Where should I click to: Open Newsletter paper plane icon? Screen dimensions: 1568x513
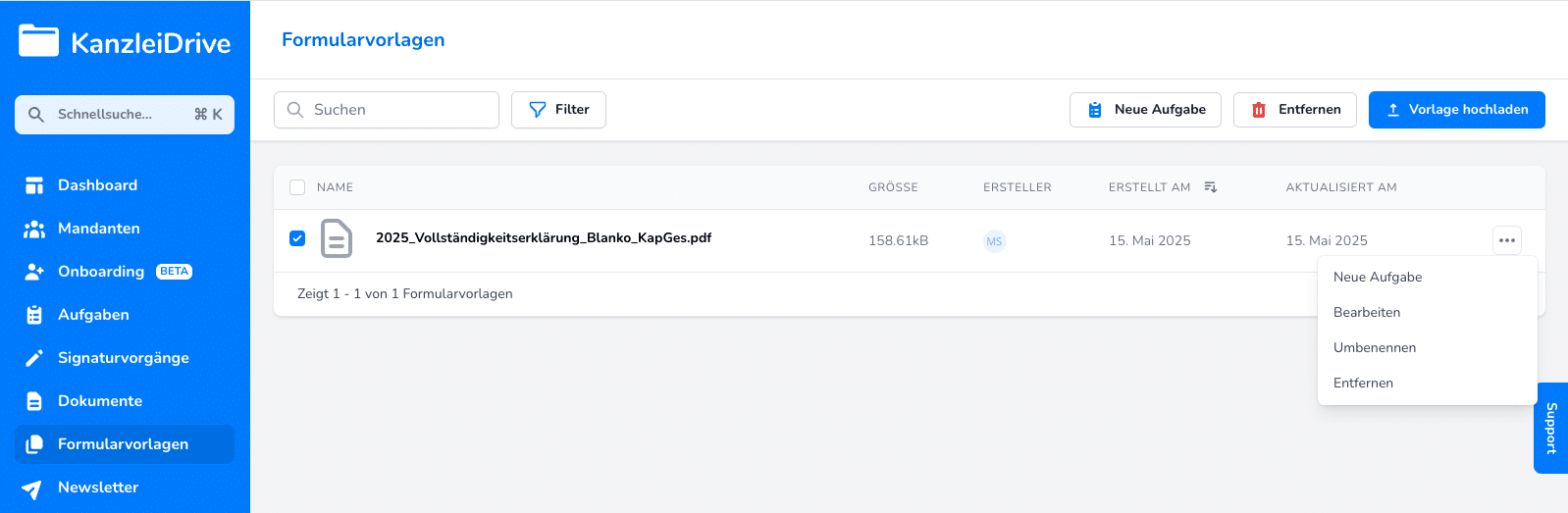pos(32,488)
